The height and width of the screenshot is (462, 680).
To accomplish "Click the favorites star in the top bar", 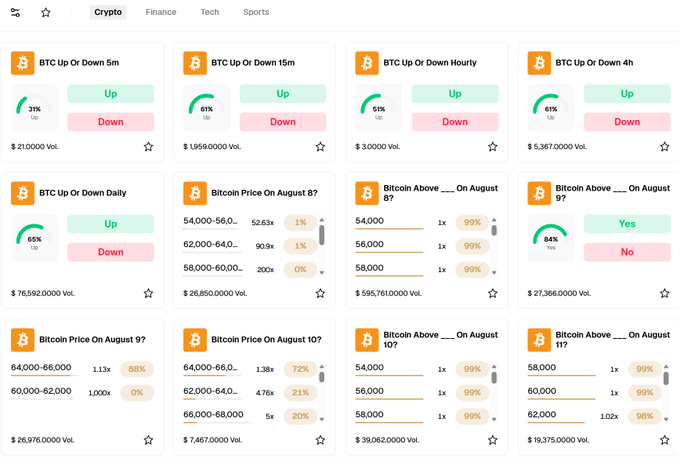I will [x=46, y=13].
